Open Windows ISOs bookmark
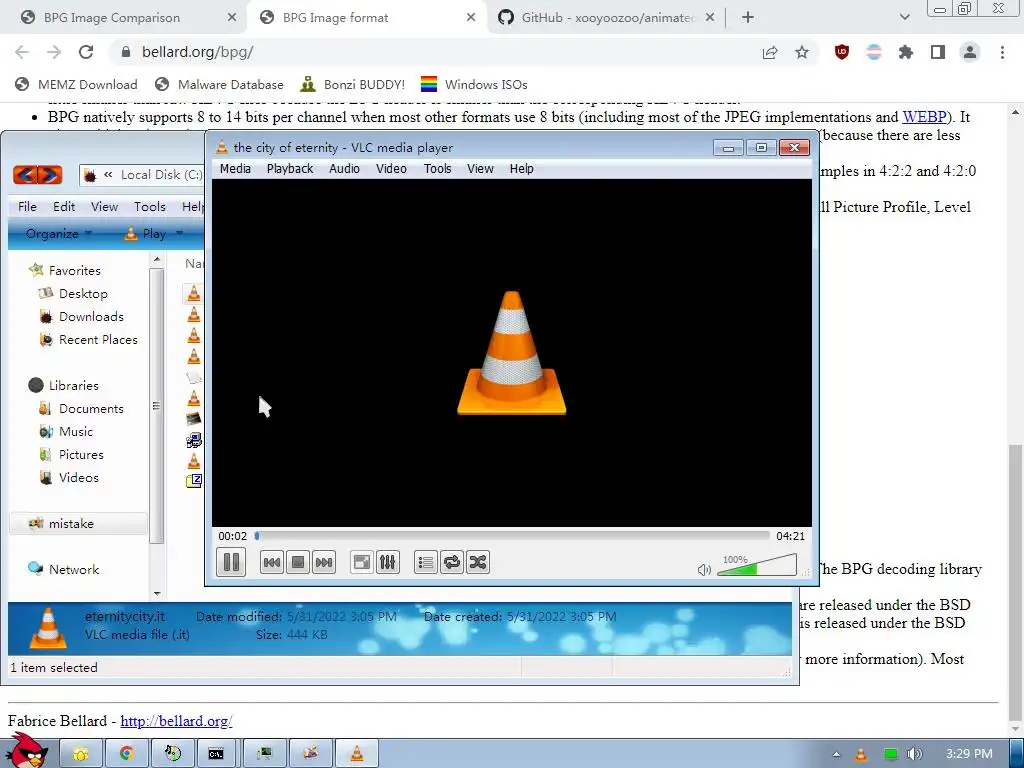 474,84
